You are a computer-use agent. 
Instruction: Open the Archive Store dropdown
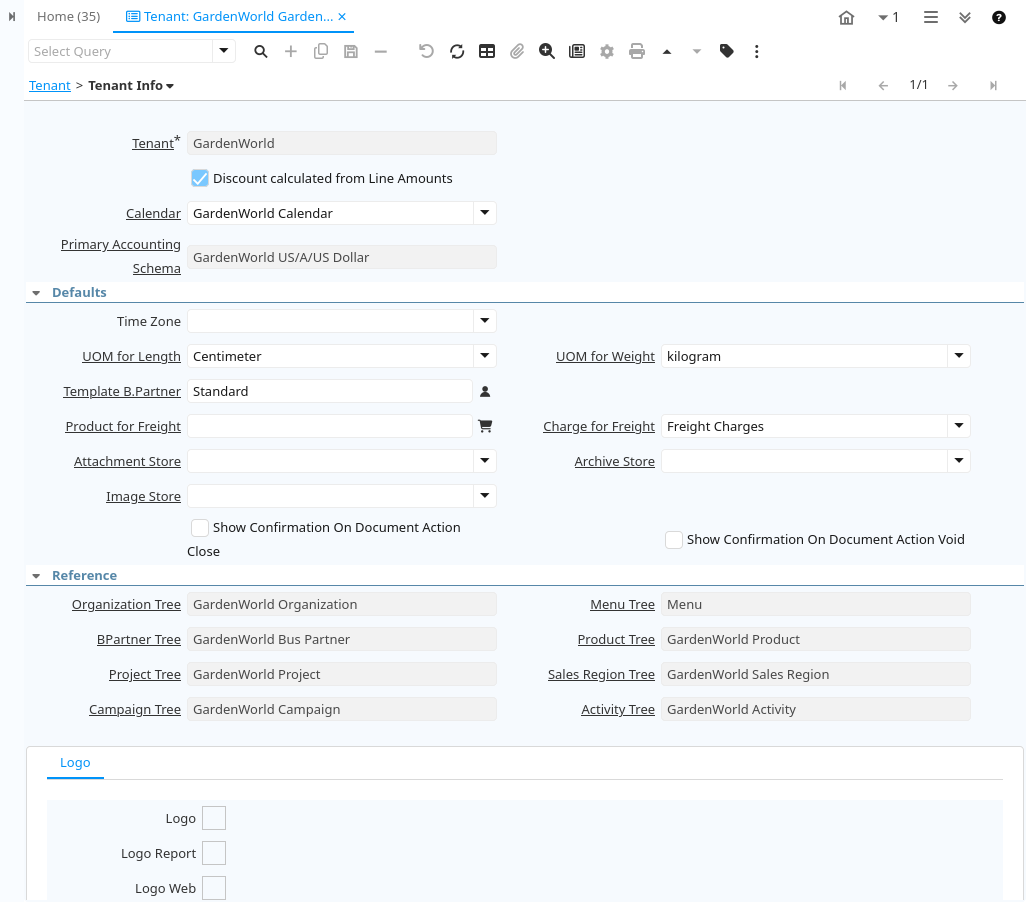[x=959, y=461]
